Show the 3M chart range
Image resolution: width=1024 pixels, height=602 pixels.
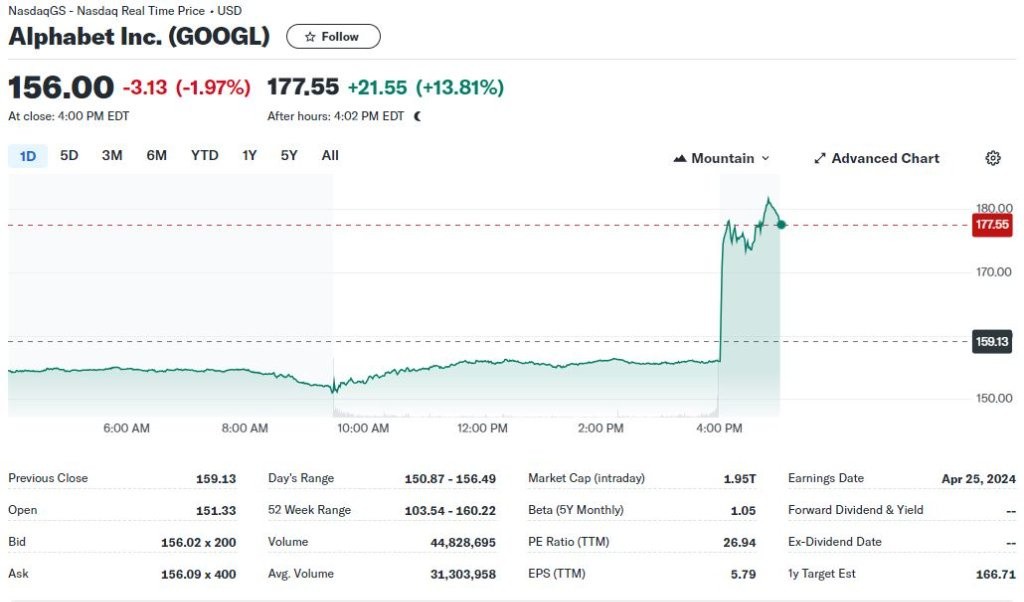112,155
